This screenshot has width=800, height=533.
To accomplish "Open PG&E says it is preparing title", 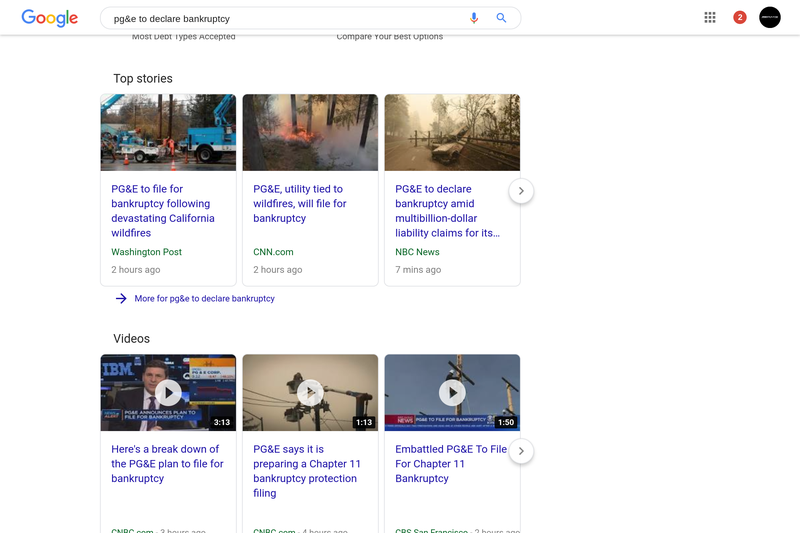I will [x=307, y=471].
